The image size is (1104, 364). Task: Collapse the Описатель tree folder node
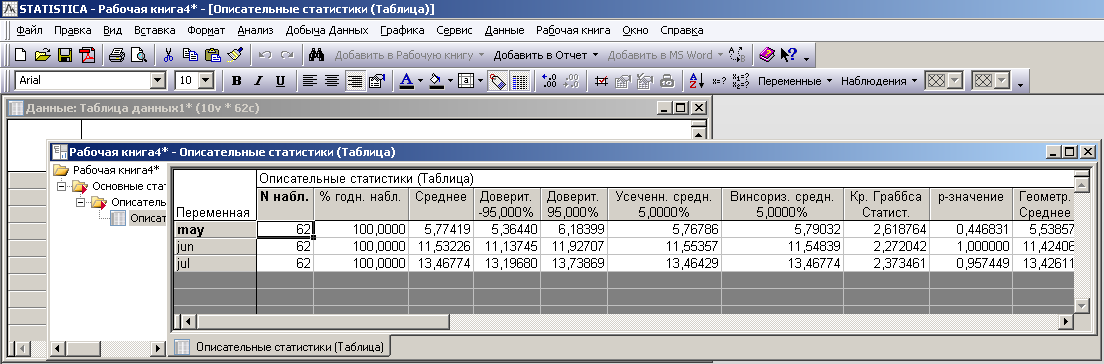pyautogui.click(x=80, y=202)
